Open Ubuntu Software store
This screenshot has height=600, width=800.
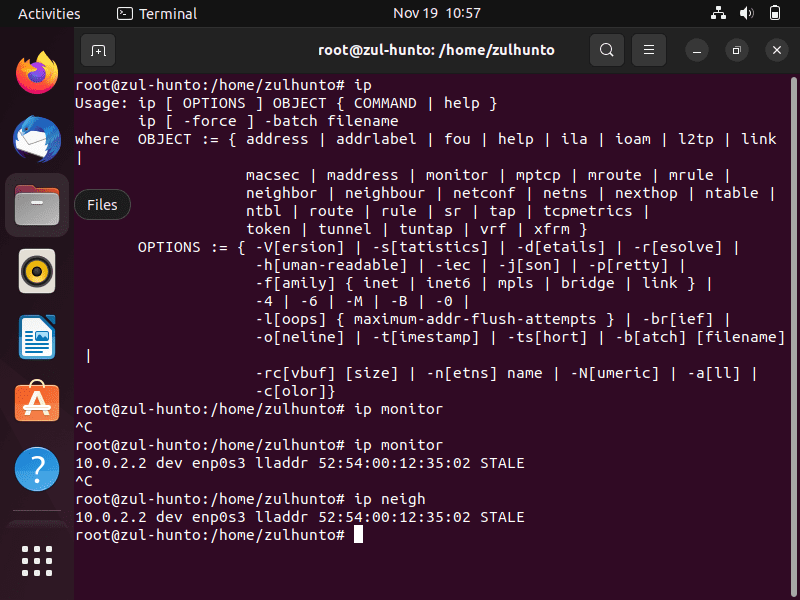[37, 402]
